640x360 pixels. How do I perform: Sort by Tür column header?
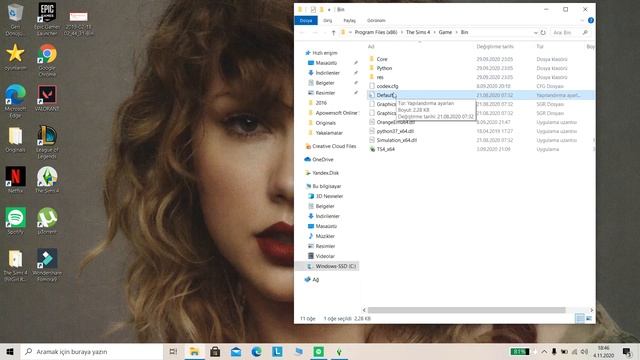[x=540, y=47]
